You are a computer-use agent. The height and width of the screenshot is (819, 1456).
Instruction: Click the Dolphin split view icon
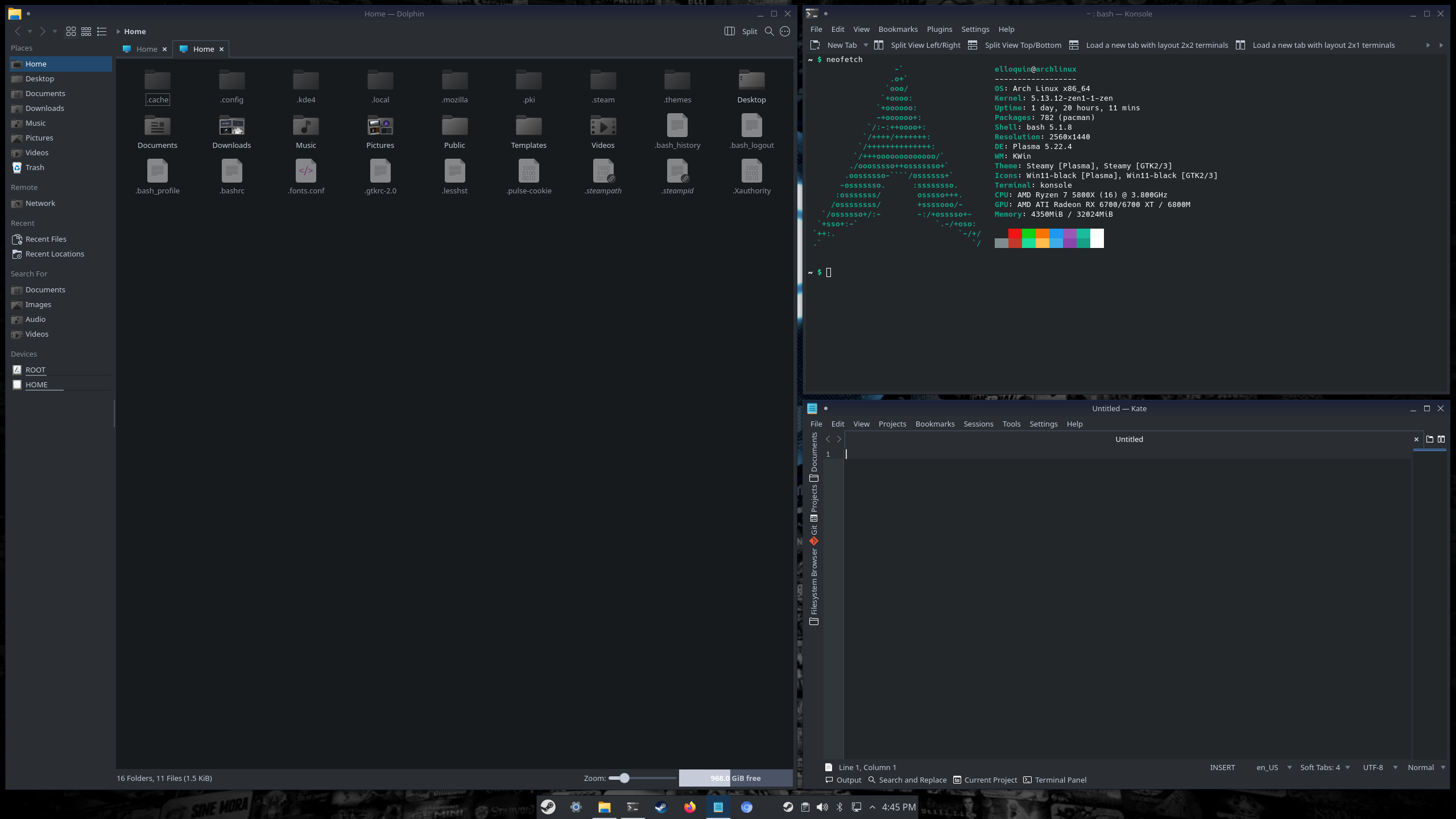click(729, 31)
